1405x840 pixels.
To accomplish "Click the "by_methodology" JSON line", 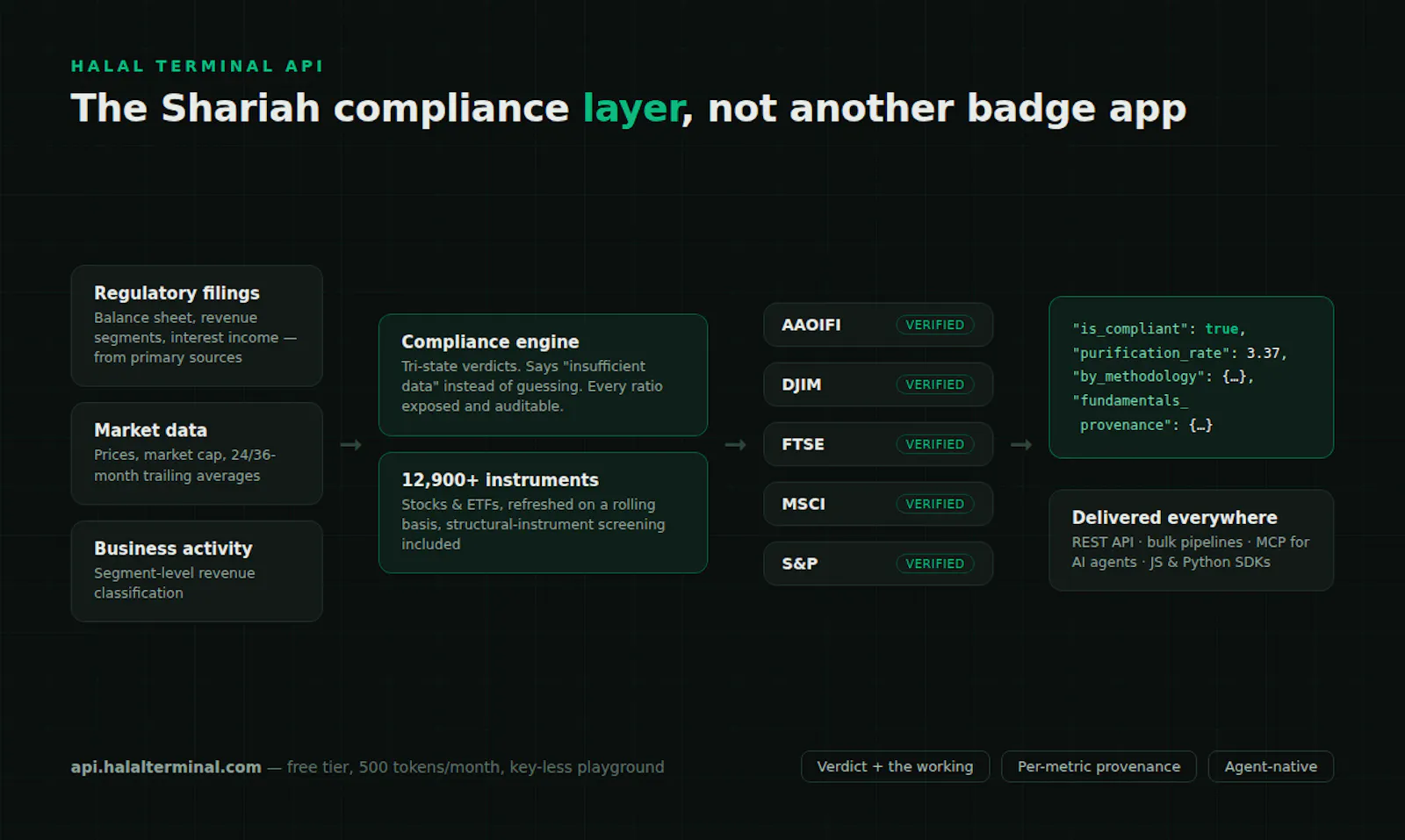I will (x=1163, y=377).
